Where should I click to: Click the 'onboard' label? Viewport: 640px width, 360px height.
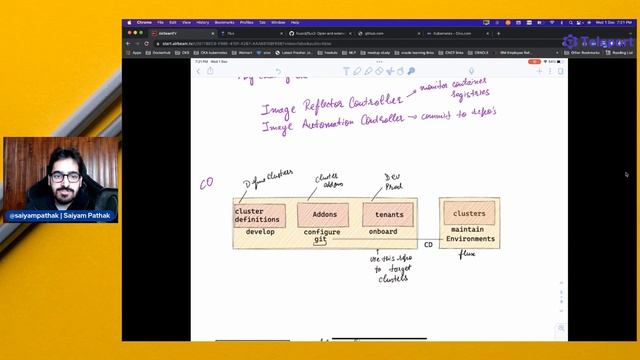tap(383, 231)
